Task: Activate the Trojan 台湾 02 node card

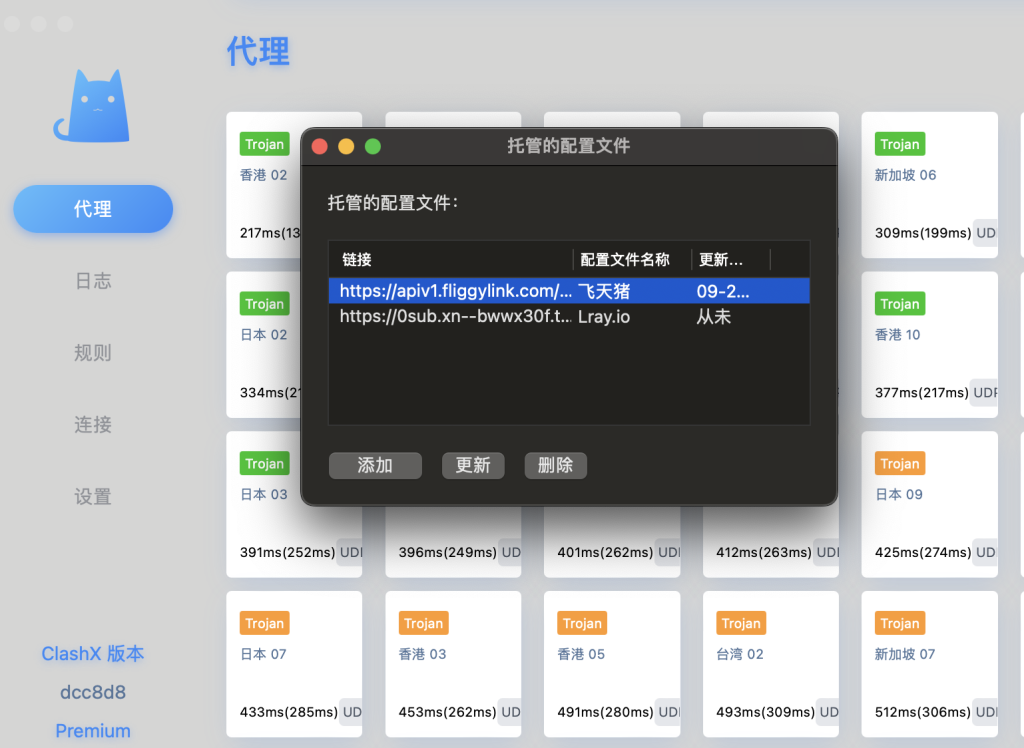Action: [x=769, y=663]
